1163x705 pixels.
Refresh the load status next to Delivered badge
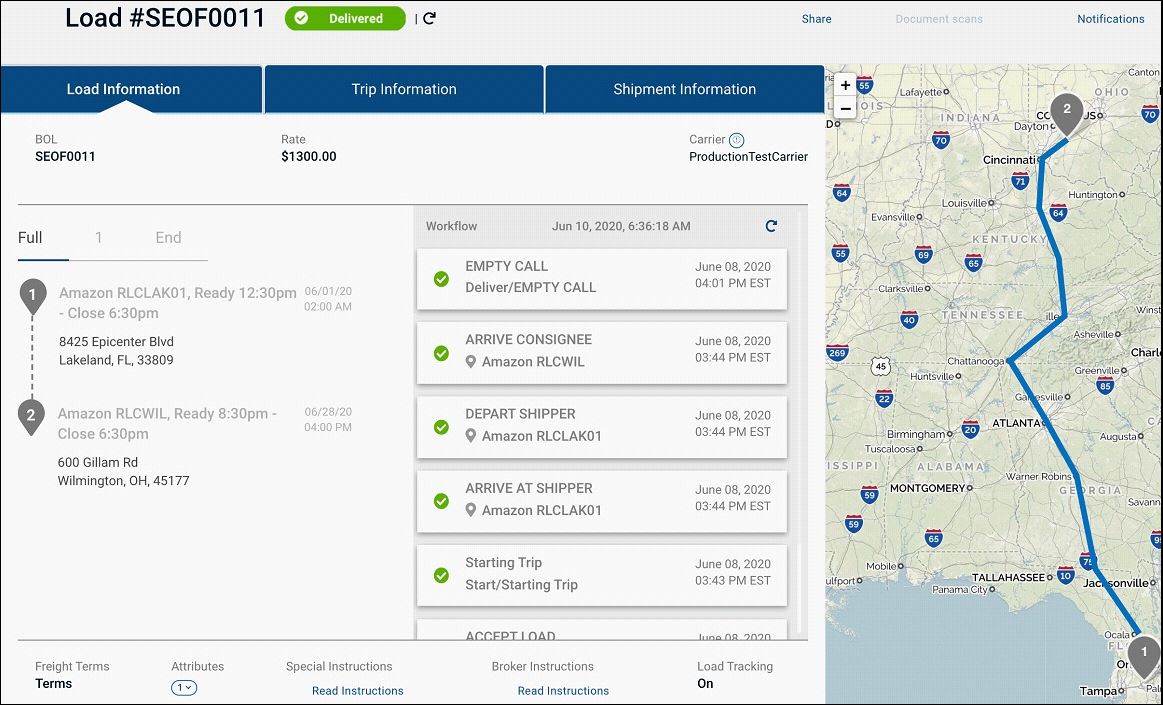pos(429,18)
